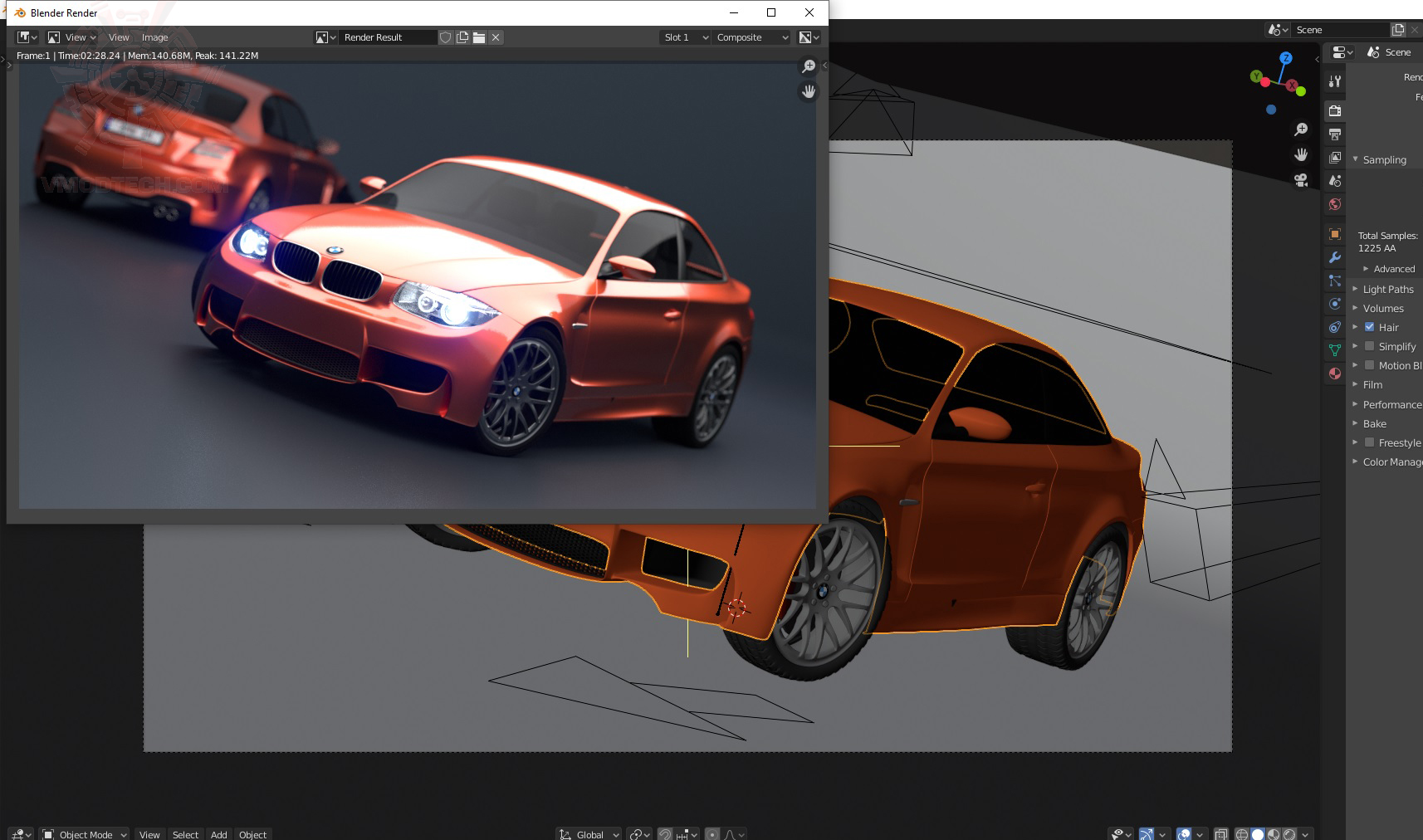Switch to solid viewport shading
This screenshot has height=840, width=1423.
[x=1258, y=834]
